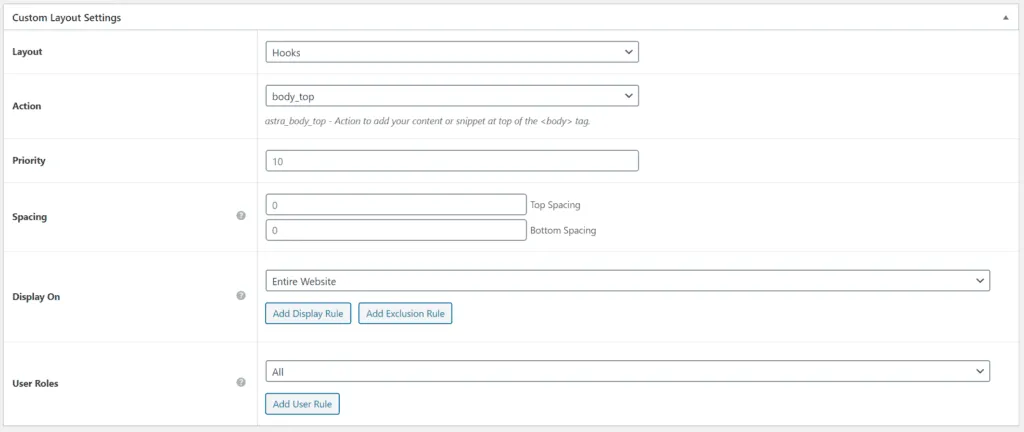Open the Layout dropdown showing Hooks
Image resolution: width=1024 pixels, height=432 pixels.
(x=452, y=52)
